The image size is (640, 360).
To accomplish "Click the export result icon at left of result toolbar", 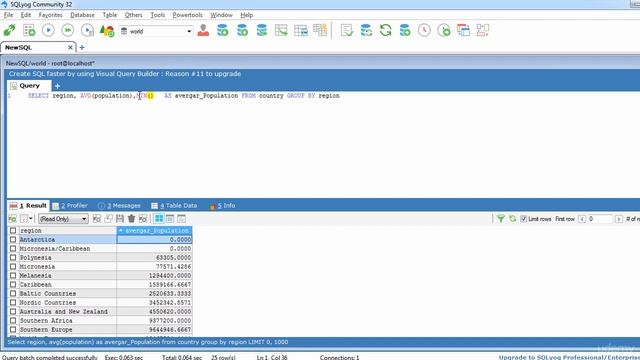I will pos(12,219).
